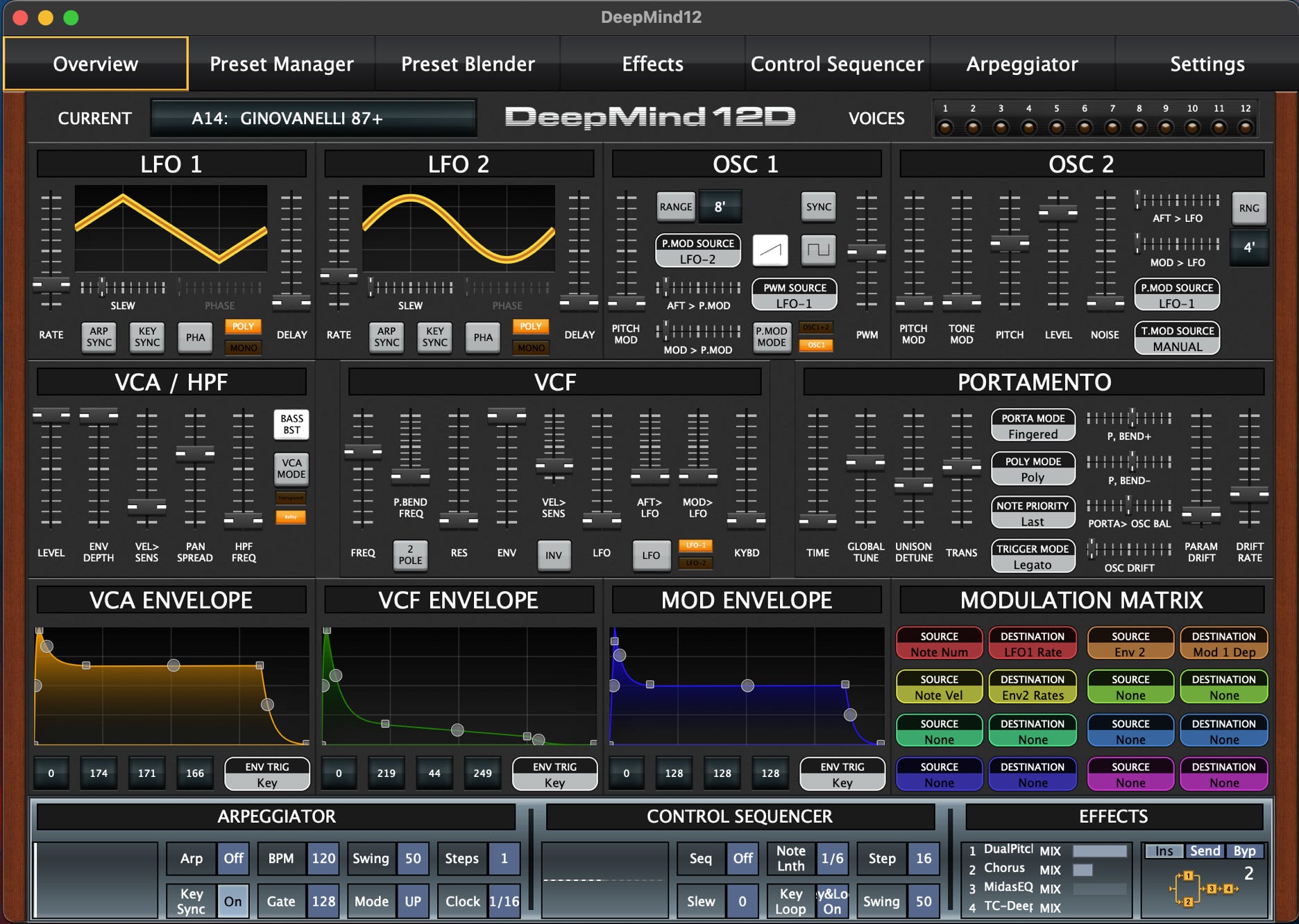
Task: Toggle LFO 2 PHA button
Action: tap(483, 338)
